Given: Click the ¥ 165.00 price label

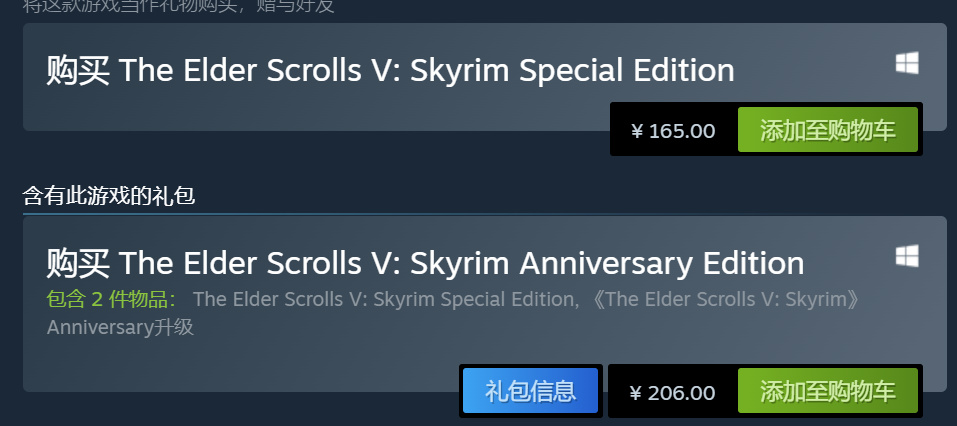Looking at the screenshot, I should [x=673, y=131].
